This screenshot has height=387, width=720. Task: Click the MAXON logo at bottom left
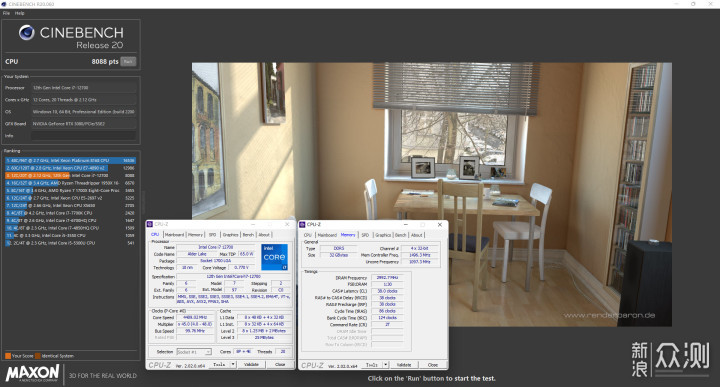click(33, 373)
